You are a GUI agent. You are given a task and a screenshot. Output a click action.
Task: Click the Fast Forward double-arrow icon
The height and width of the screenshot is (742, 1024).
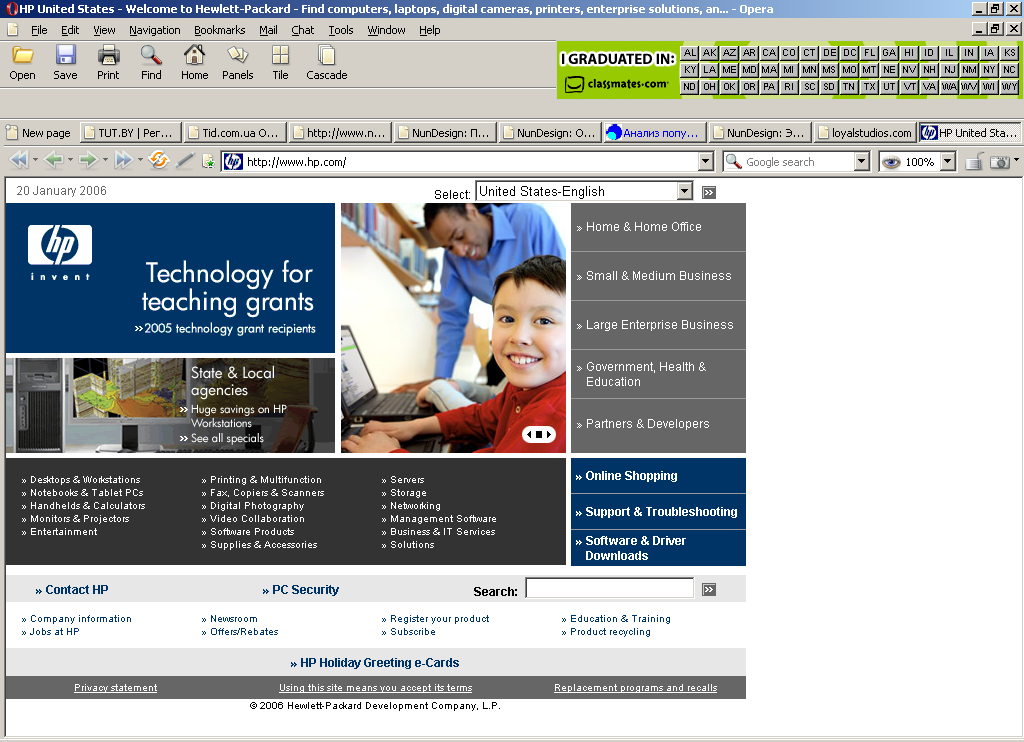click(x=124, y=159)
